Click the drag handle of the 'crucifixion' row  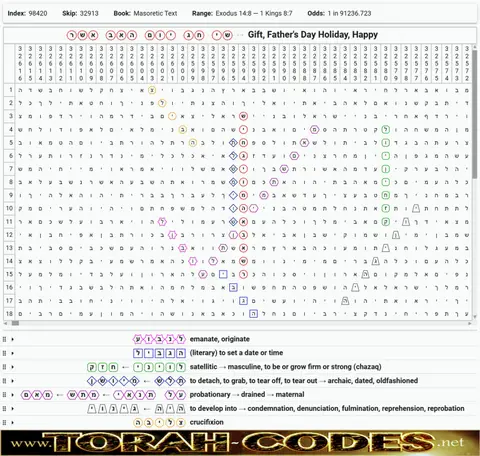point(4,422)
